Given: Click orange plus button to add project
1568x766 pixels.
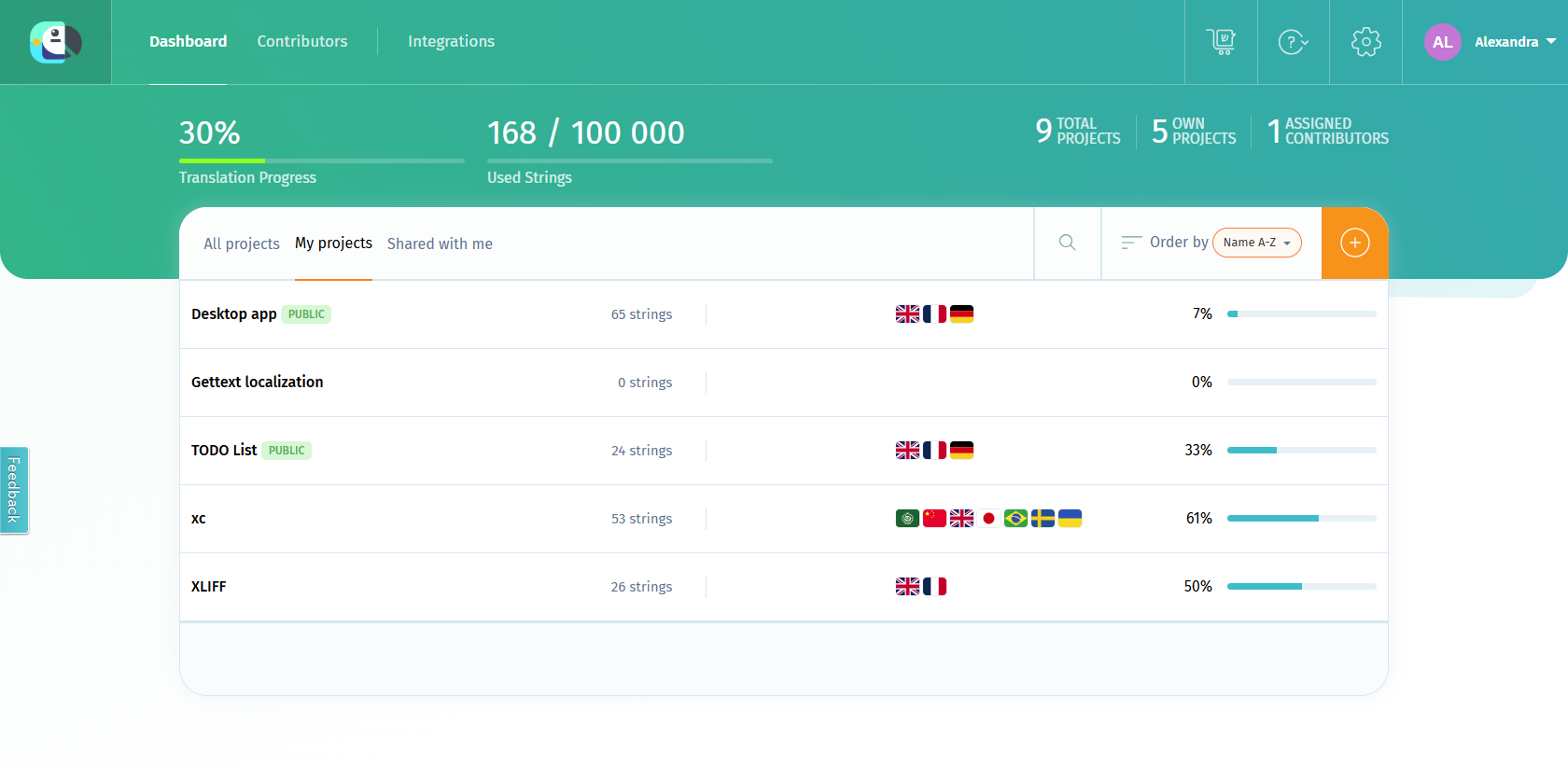Looking at the screenshot, I should [1354, 243].
